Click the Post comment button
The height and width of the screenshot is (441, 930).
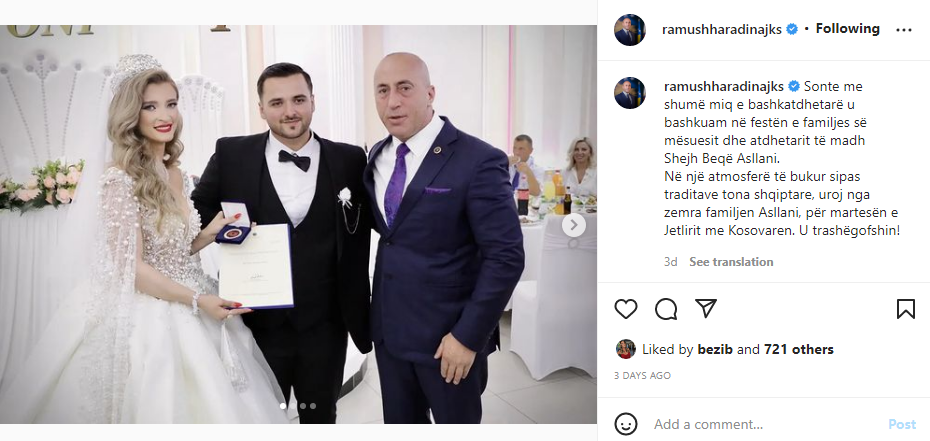point(902,424)
